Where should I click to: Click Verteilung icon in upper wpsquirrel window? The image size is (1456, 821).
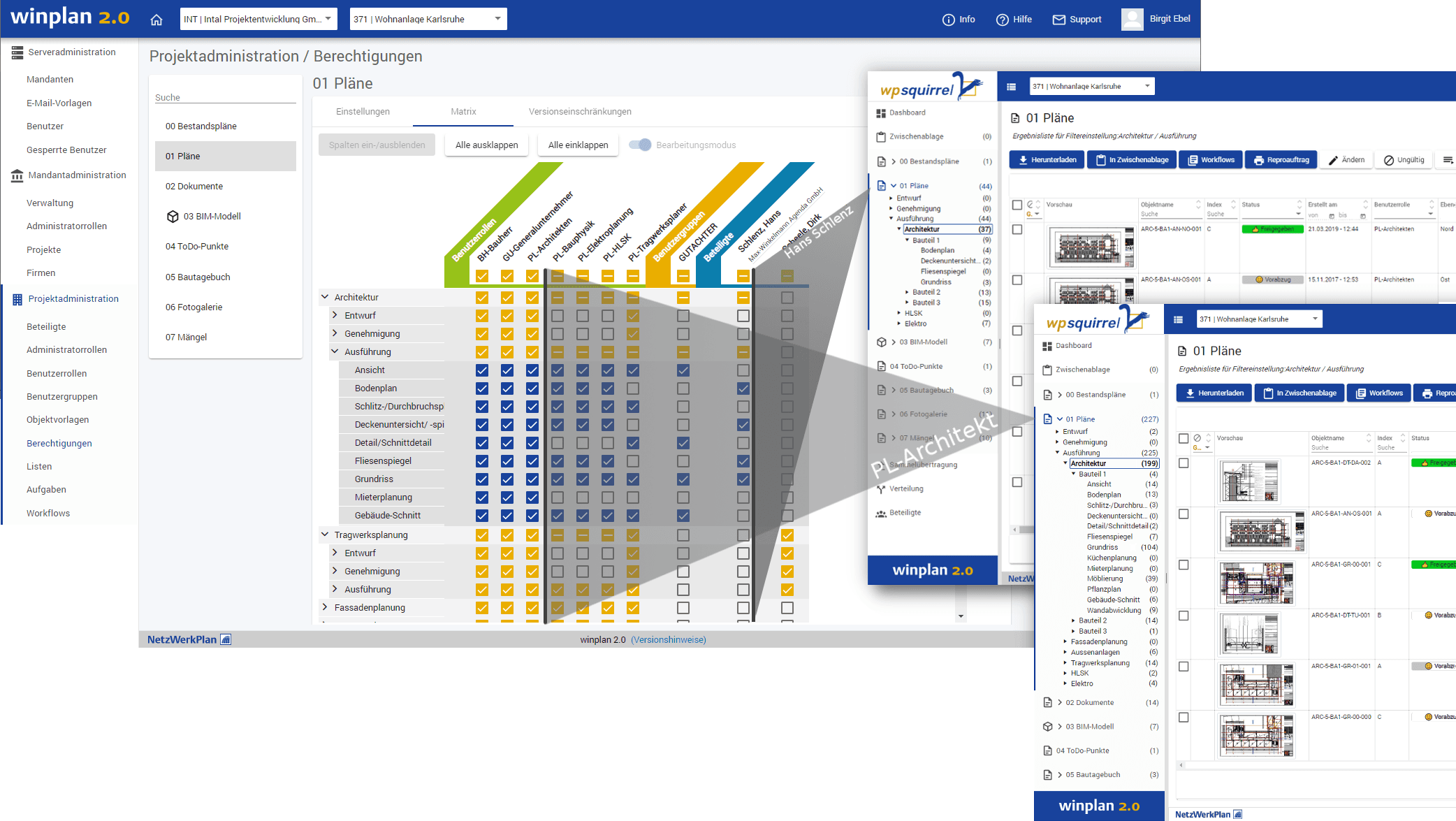[x=881, y=489]
